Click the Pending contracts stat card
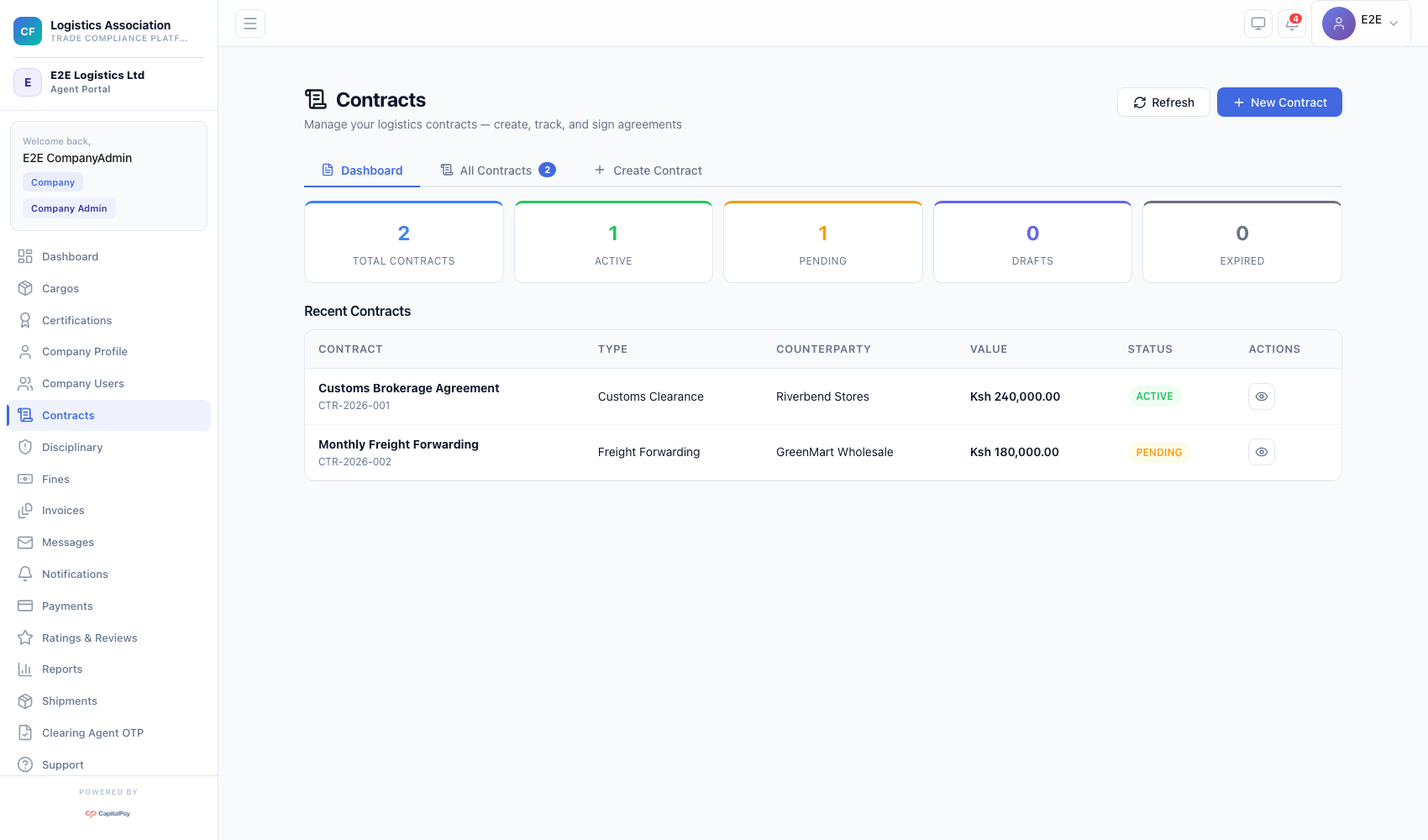This screenshot has width=1428, height=840. pos(822,243)
